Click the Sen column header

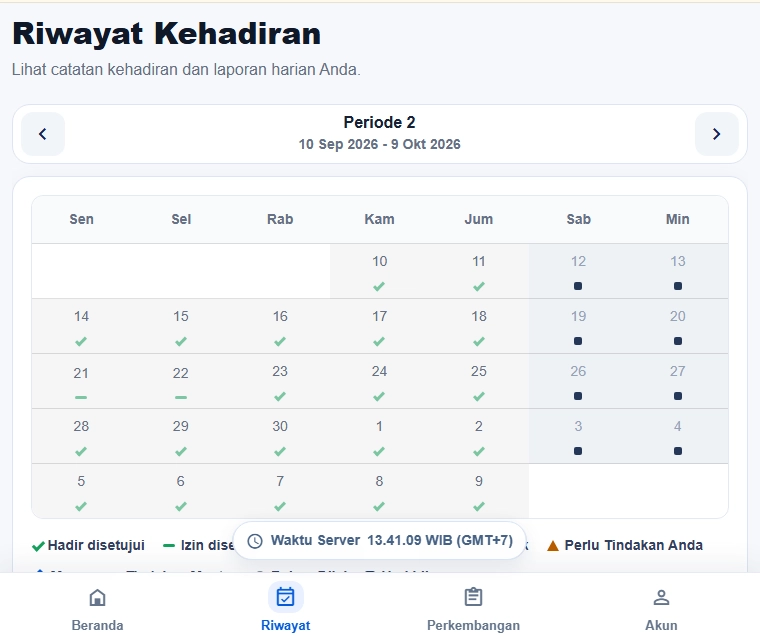(x=81, y=219)
